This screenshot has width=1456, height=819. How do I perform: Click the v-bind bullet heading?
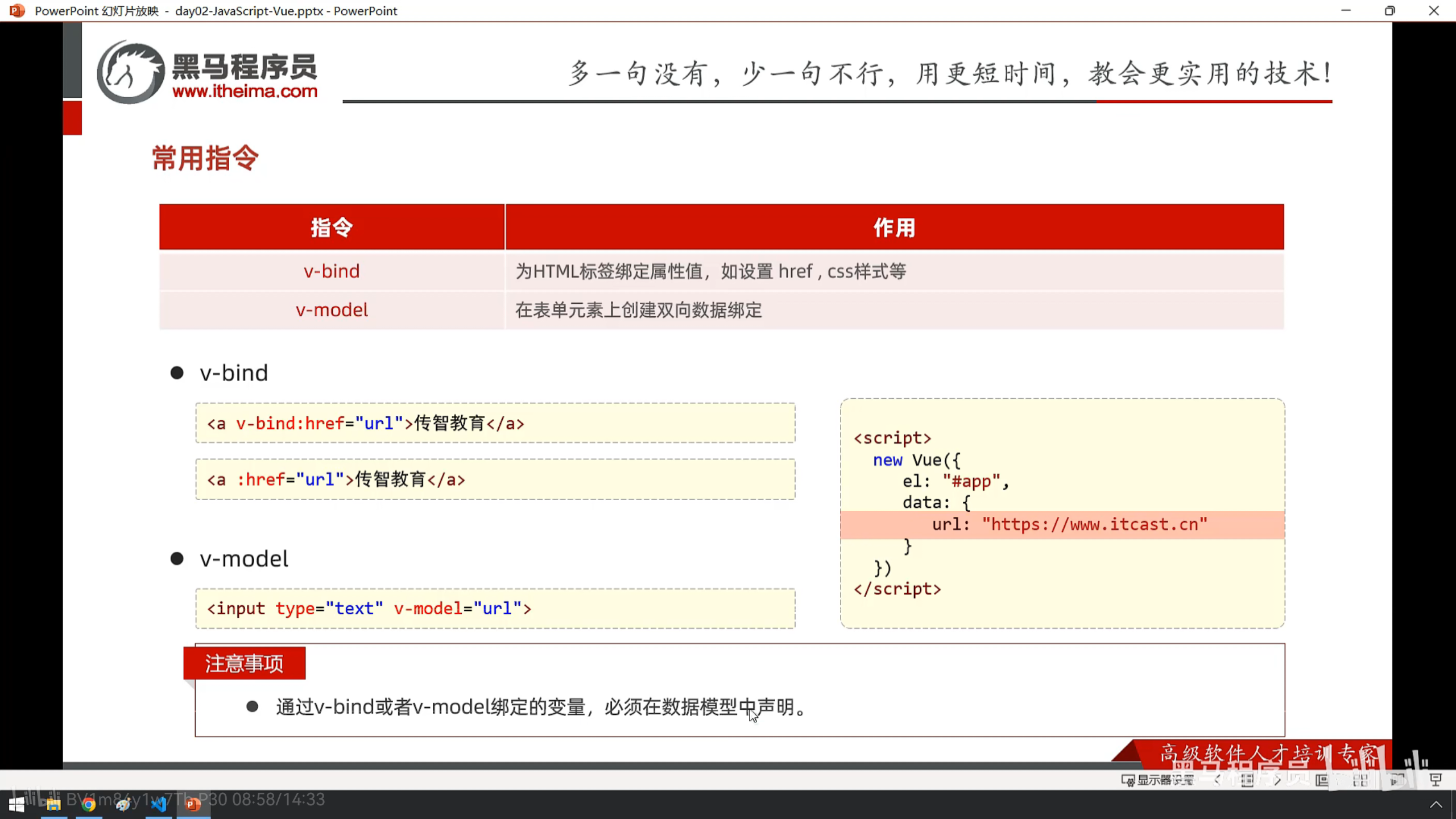click(x=234, y=373)
